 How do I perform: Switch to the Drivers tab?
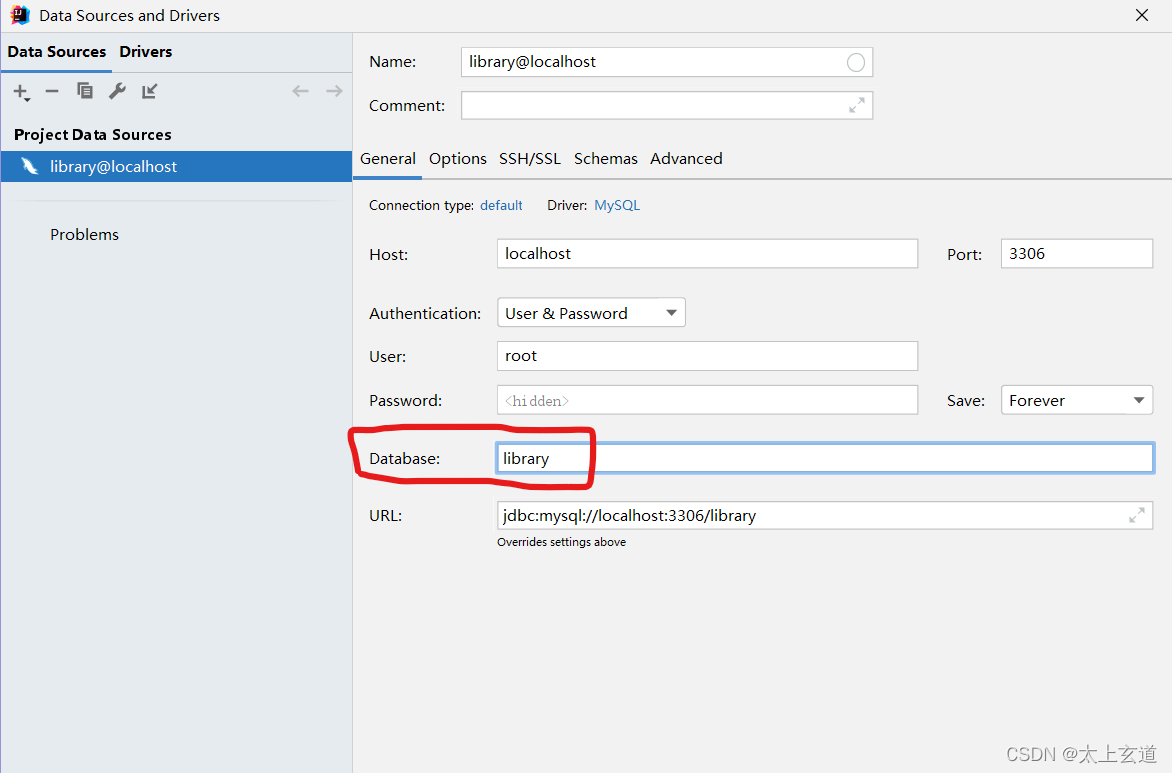click(146, 52)
